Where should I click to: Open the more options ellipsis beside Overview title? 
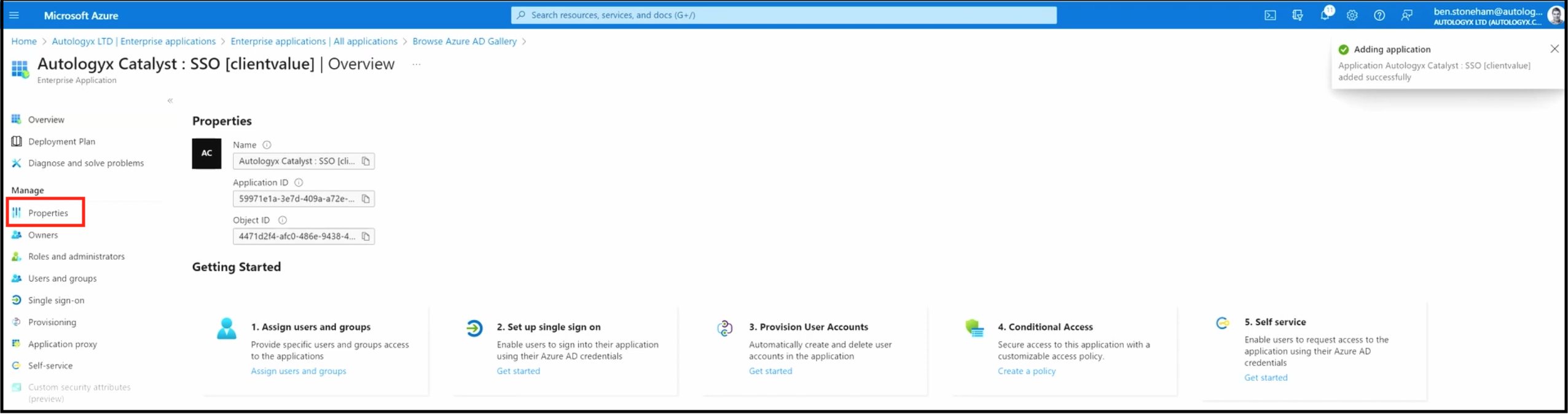coord(417,64)
